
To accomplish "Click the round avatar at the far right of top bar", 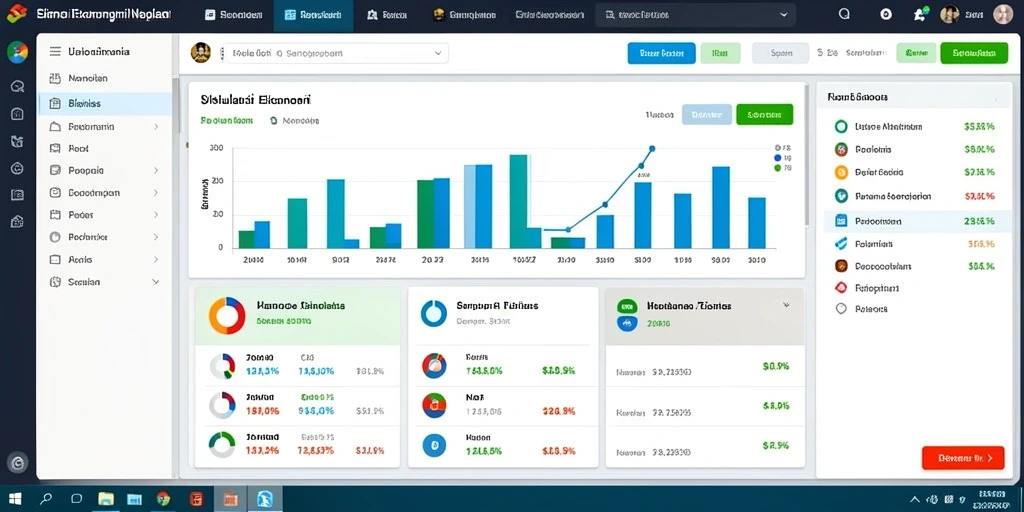I will point(1002,14).
